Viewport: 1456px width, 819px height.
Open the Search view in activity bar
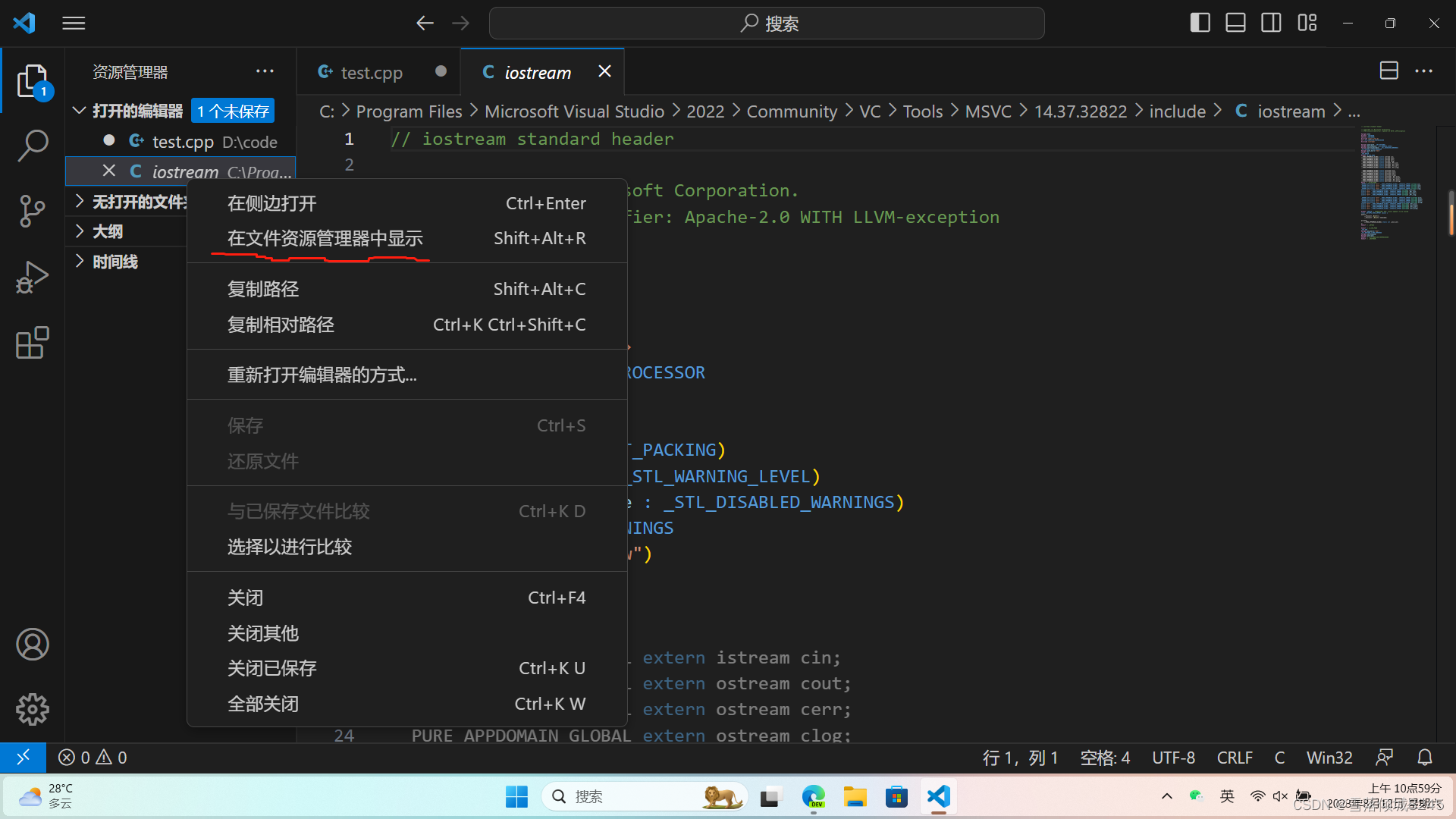[33, 146]
